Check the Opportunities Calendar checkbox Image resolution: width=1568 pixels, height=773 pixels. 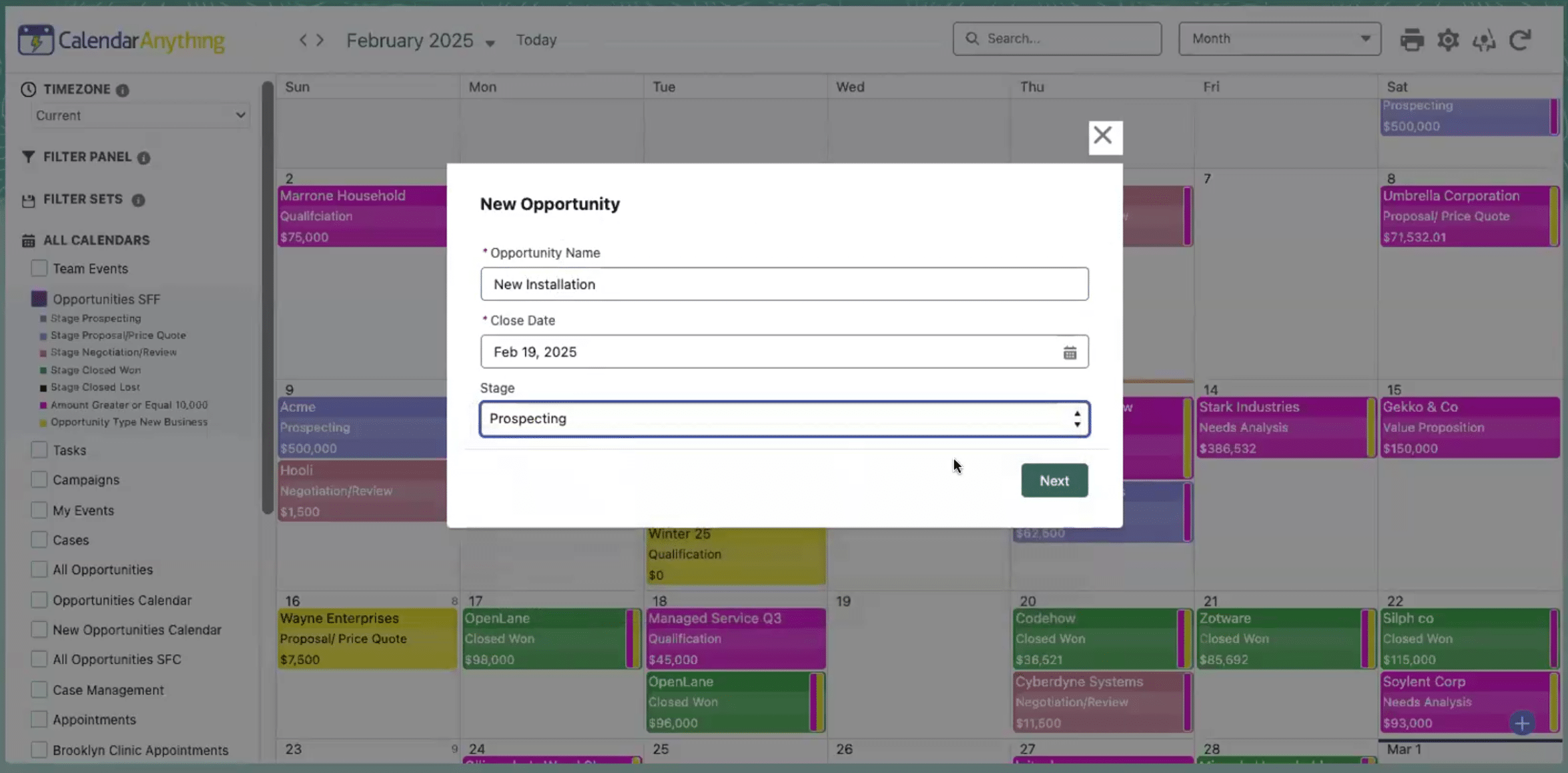tap(39, 599)
